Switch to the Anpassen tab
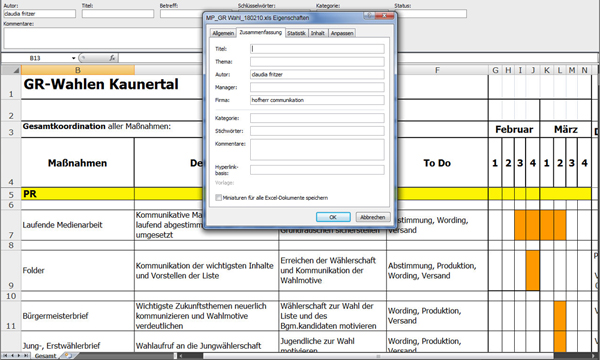This screenshot has height=360, width=600. pos(342,33)
